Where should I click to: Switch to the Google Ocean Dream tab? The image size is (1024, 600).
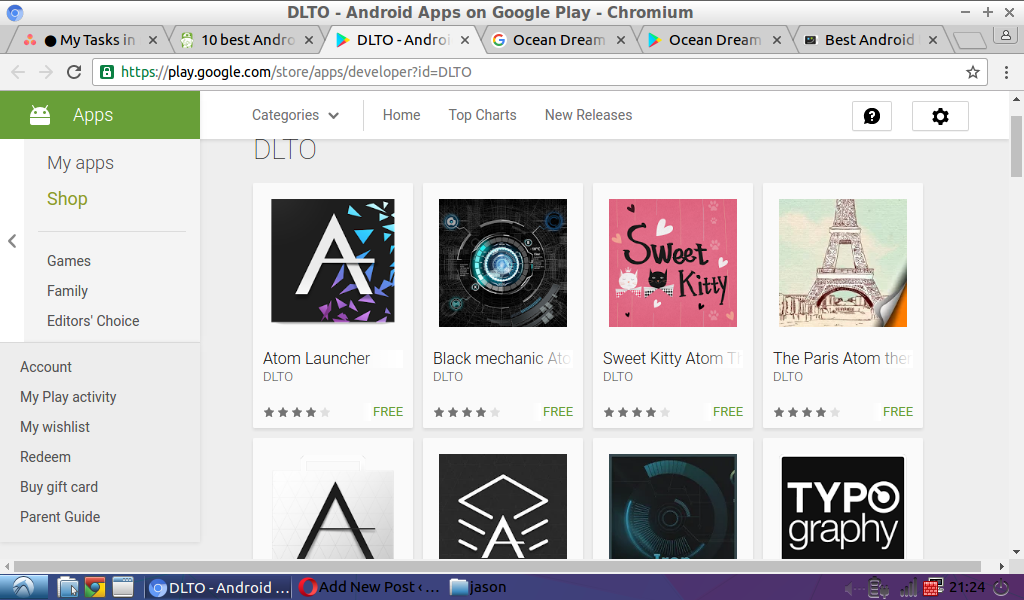(x=558, y=40)
